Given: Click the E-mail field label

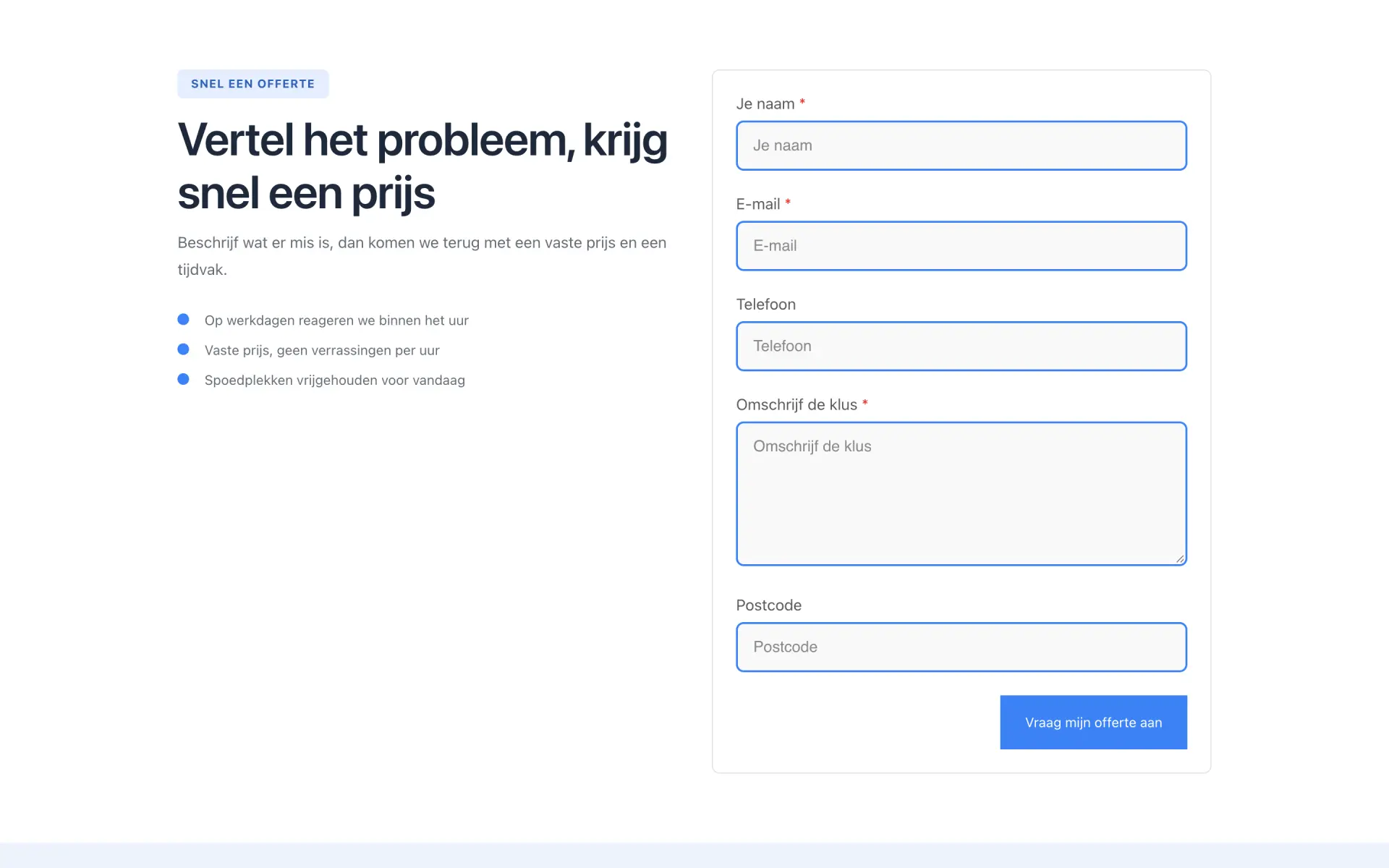Looking at the screenshot, I should tap(758, 205).
